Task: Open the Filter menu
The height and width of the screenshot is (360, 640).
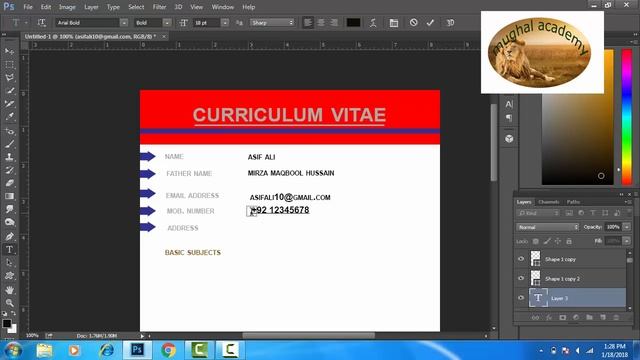Action: click(x=159, y=7)
